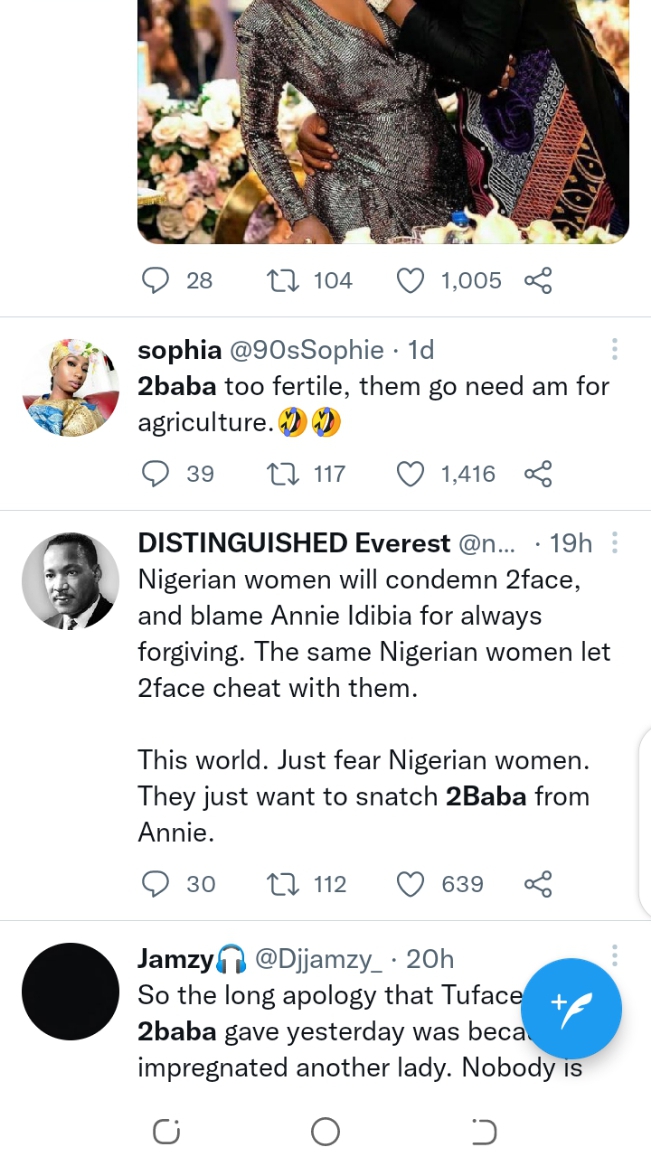Screen dimensions: 651x1175
Task: Open more options for sophia's tweet
Action: point(614,349)
